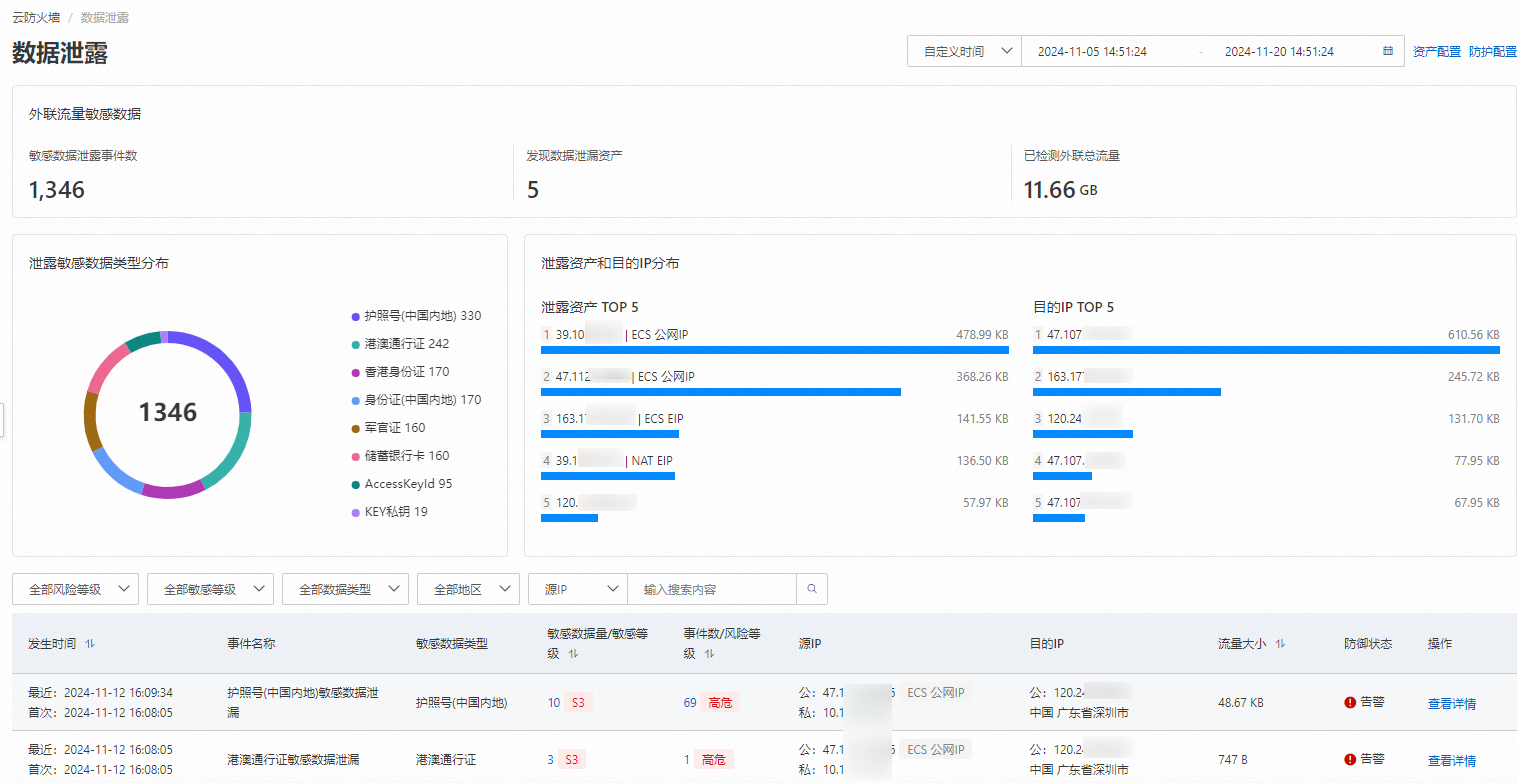1518x783 pixels.
Task: Click red 告警 icon in 护照号 row
Action: (x=1350, y=702)
